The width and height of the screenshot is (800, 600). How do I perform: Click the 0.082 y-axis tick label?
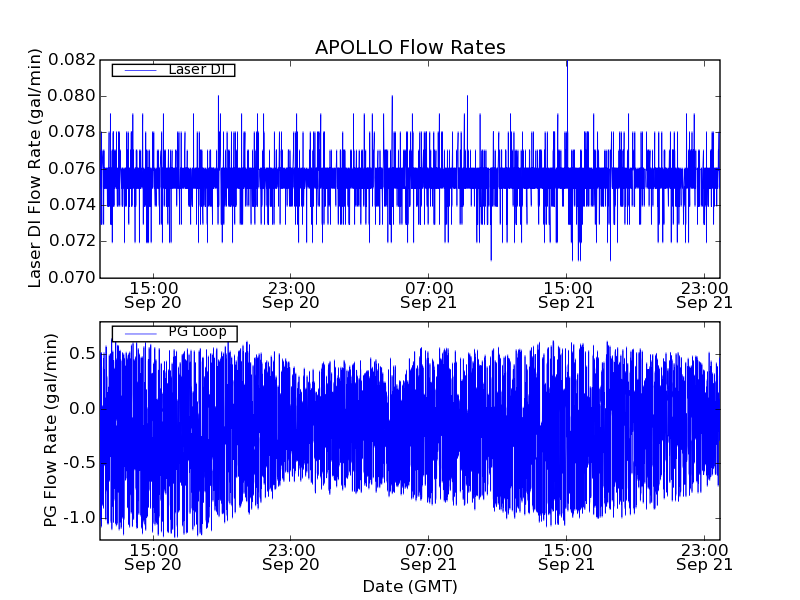pos(72,60)
